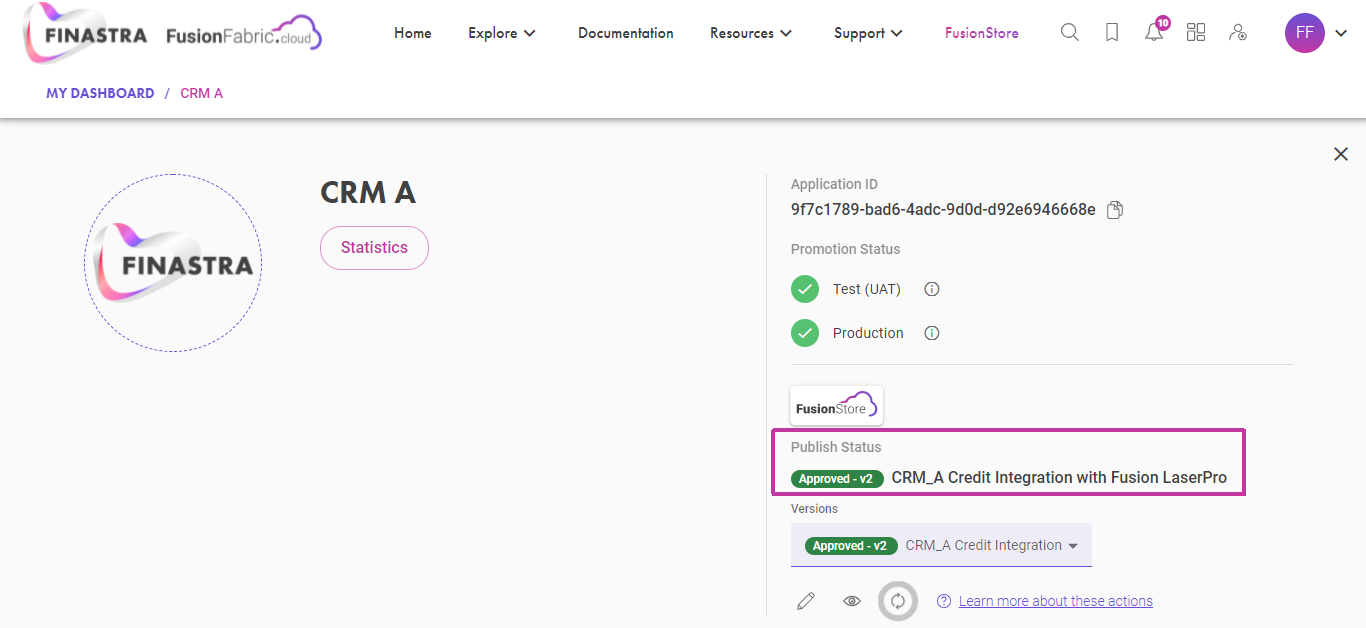The height and width of the screenshot is (628, 1366).
Task: Expand the Support menu
Action: (868, 33)
